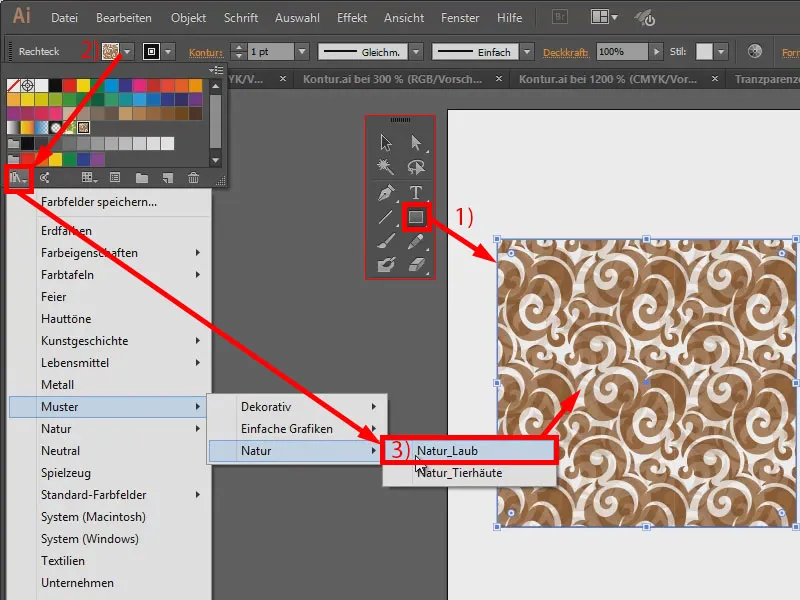Screen dimensions: 800x600
Task: Delete swatch with the trash icon
Action: pyautogui.click(x=193, y=178)
